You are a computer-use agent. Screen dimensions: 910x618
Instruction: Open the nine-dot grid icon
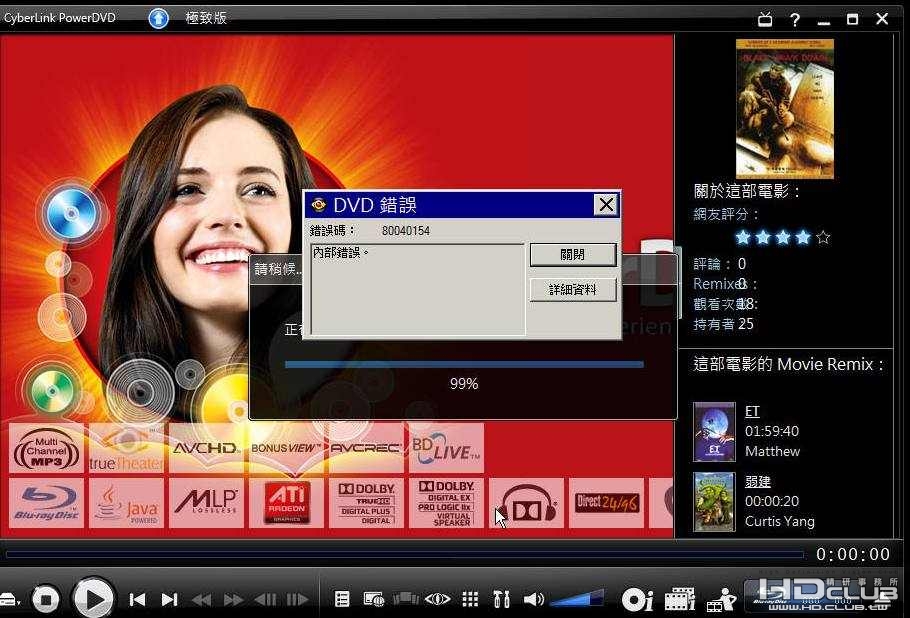pos(470,599)
